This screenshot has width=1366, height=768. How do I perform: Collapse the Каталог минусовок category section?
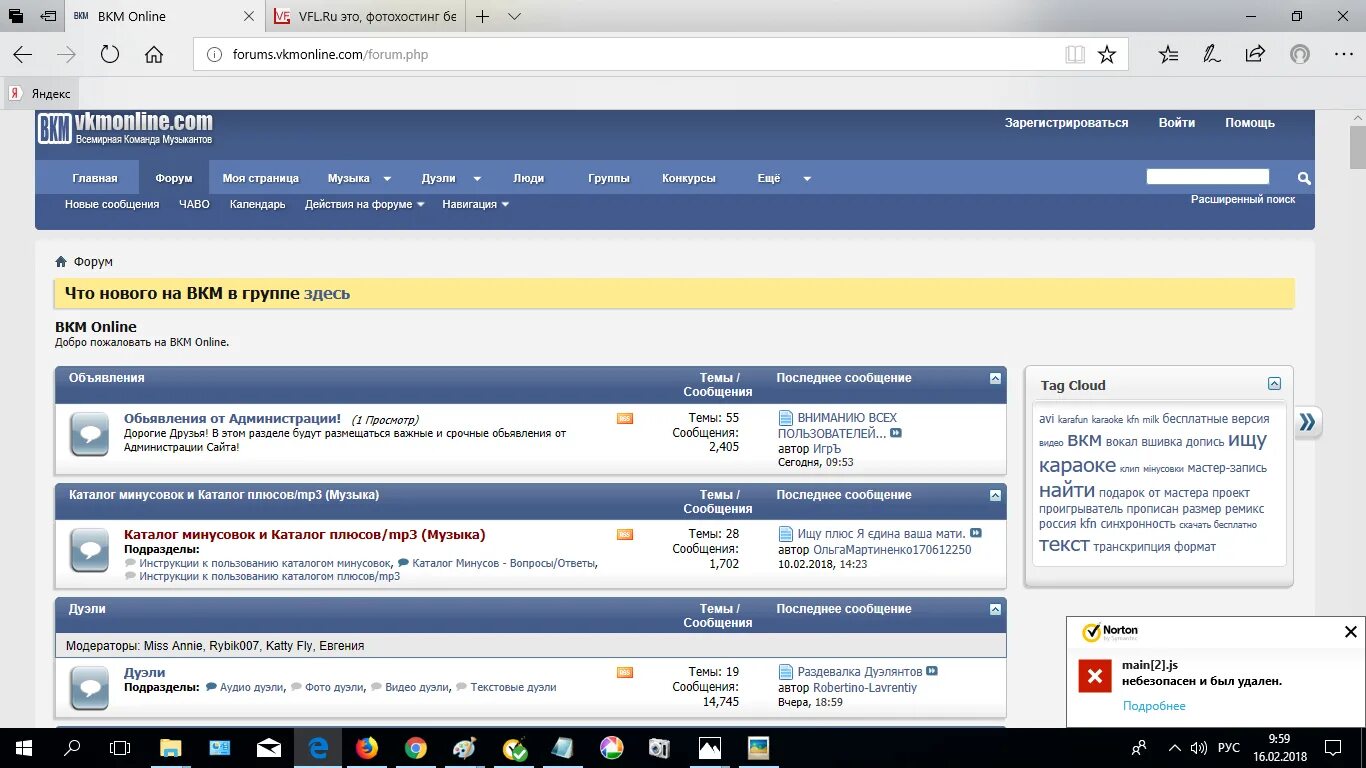pos(995,495)
